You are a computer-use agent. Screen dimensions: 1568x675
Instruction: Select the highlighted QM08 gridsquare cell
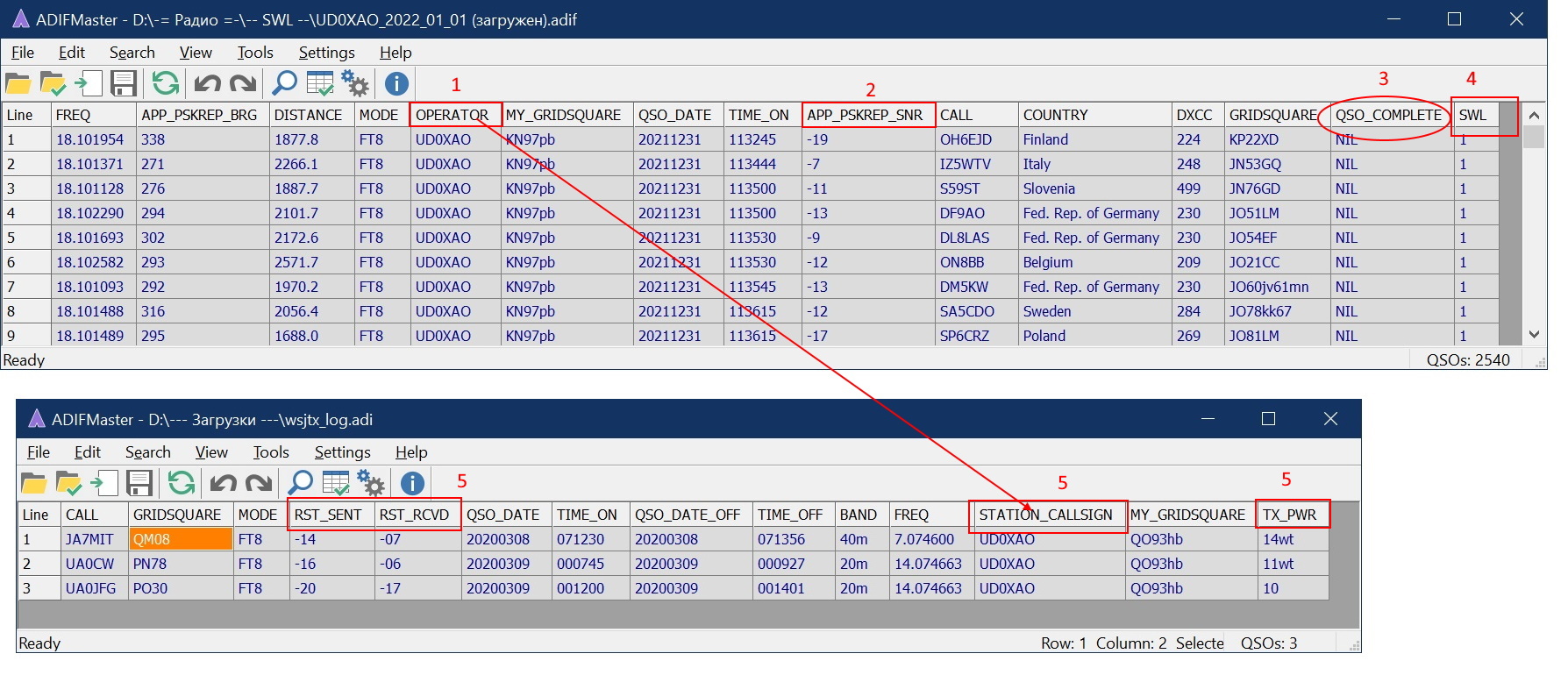[x=181, y=539]
